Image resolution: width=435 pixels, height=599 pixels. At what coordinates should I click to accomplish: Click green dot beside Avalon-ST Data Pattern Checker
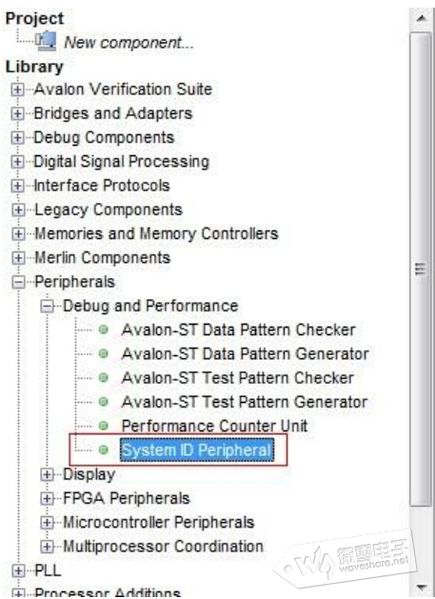103,330
